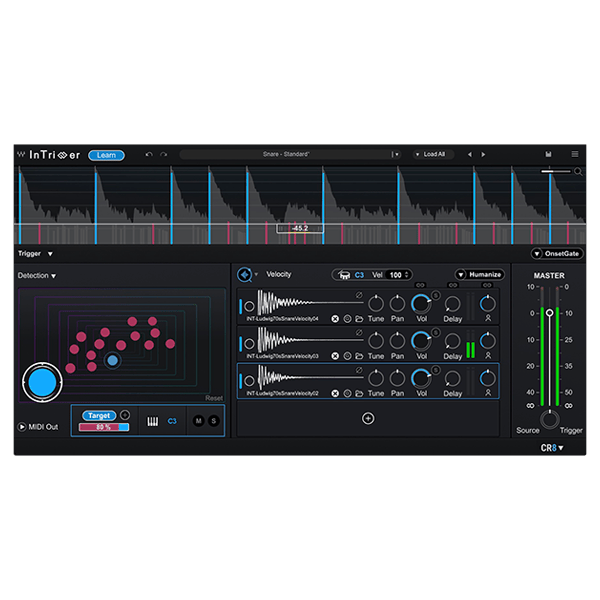This screenshot has width=600, height=600.
Task: Open folder icon for Velocity04 sample
Action: (359, 319)
